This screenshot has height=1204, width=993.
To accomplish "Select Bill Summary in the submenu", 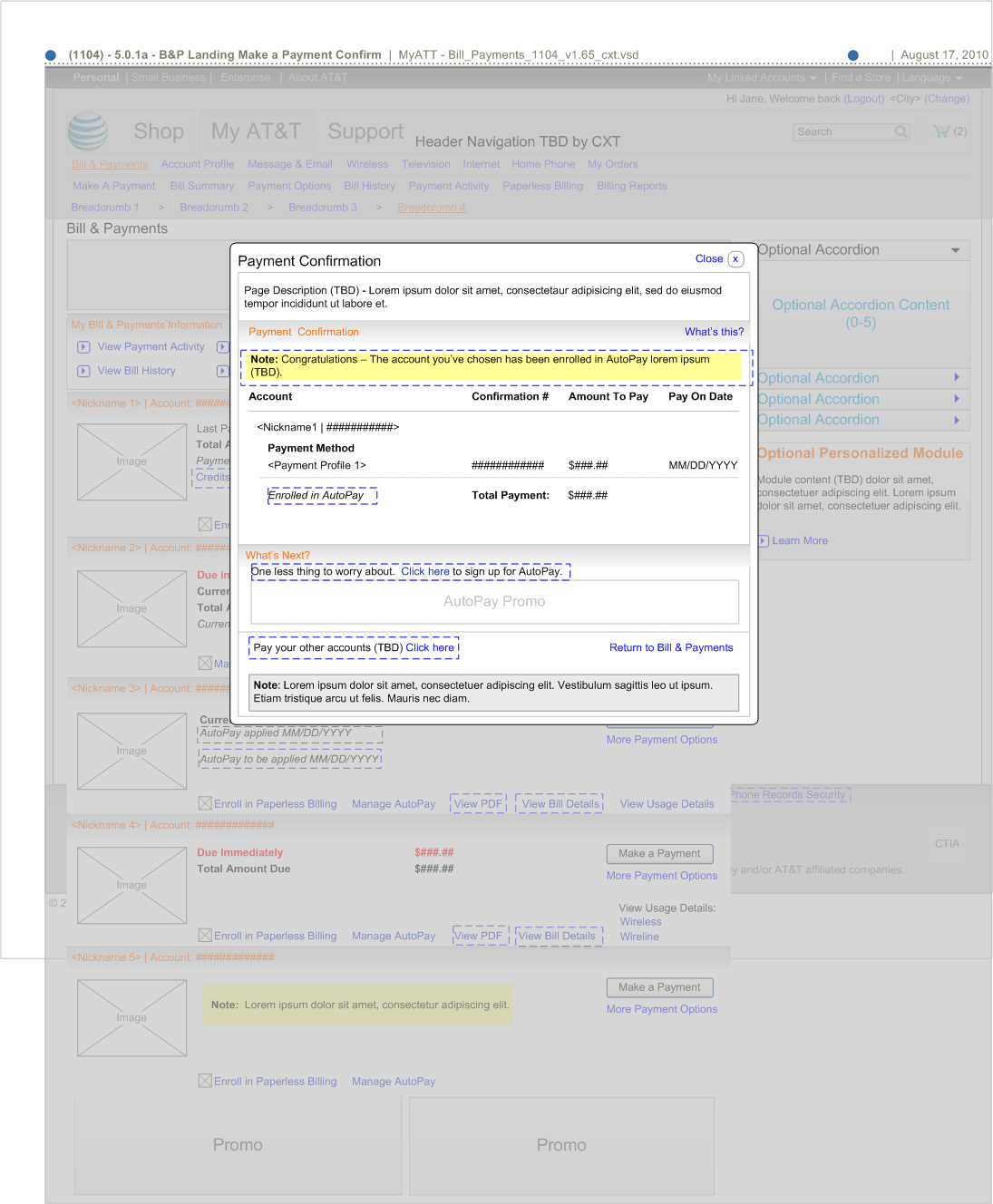I will coord(202,186).
